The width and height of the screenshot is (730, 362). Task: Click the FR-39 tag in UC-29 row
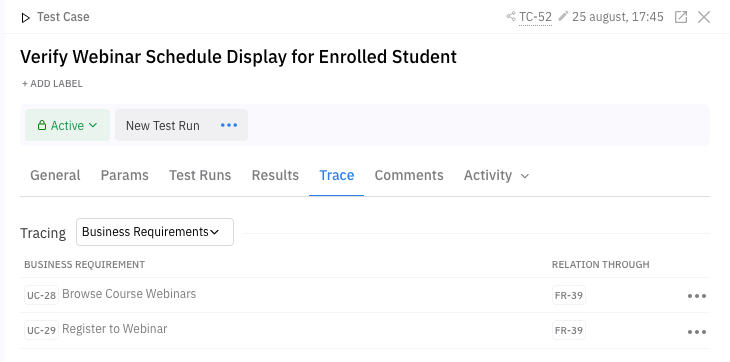coord(569,330)
